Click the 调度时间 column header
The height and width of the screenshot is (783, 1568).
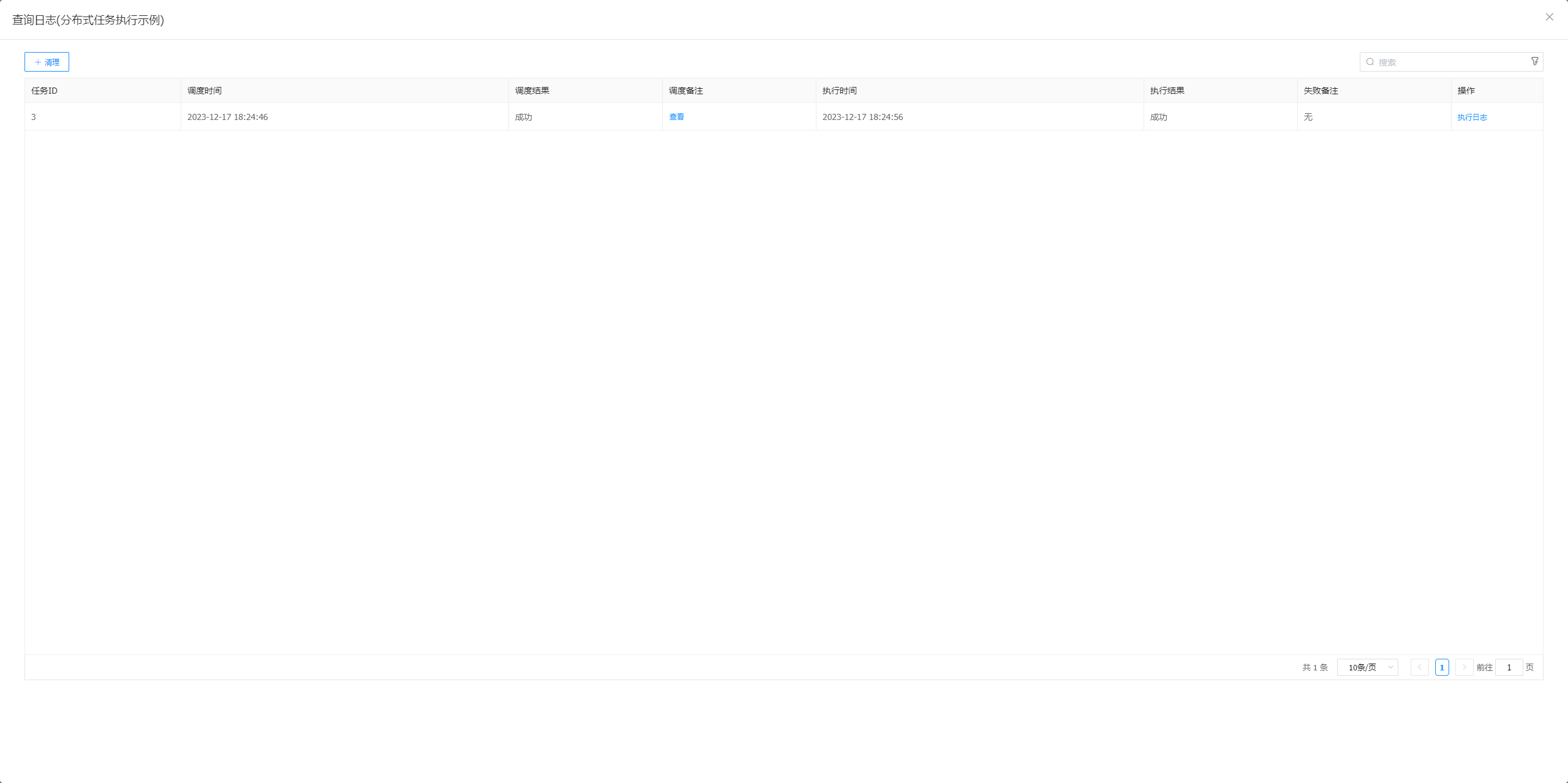pyautogui.click(x=205, y=91)
